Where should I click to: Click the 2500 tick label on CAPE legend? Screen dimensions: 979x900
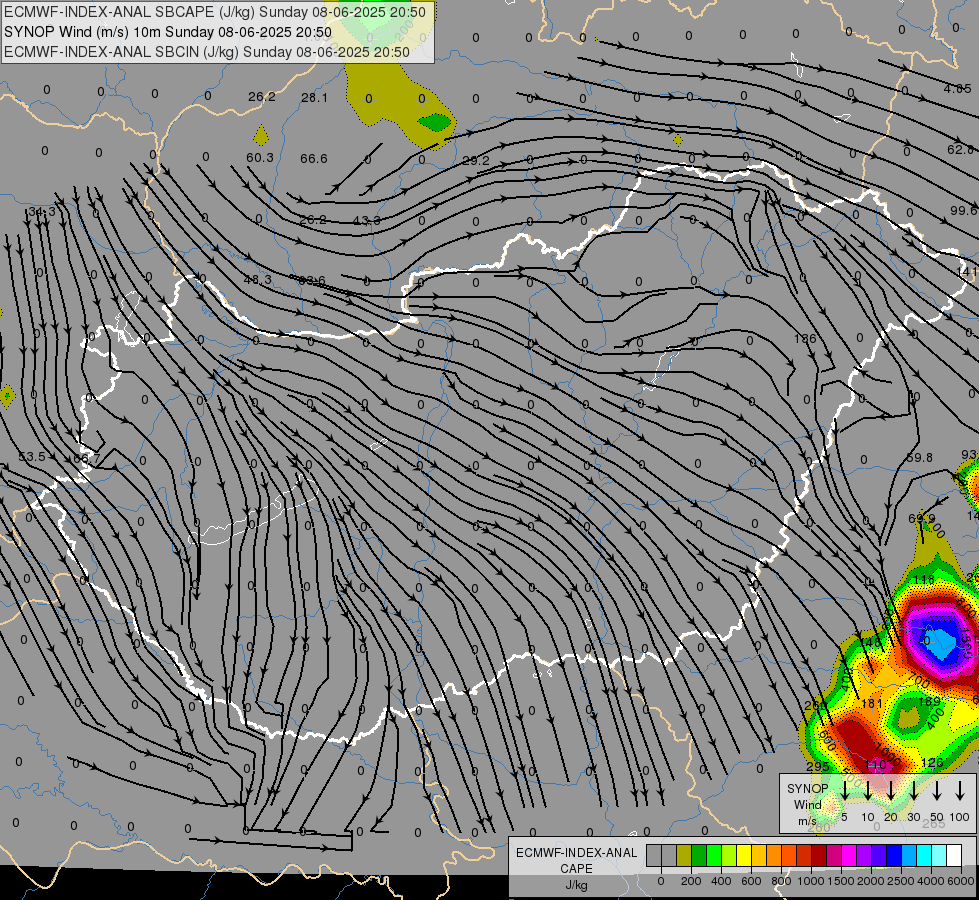(x=901, y=881)
